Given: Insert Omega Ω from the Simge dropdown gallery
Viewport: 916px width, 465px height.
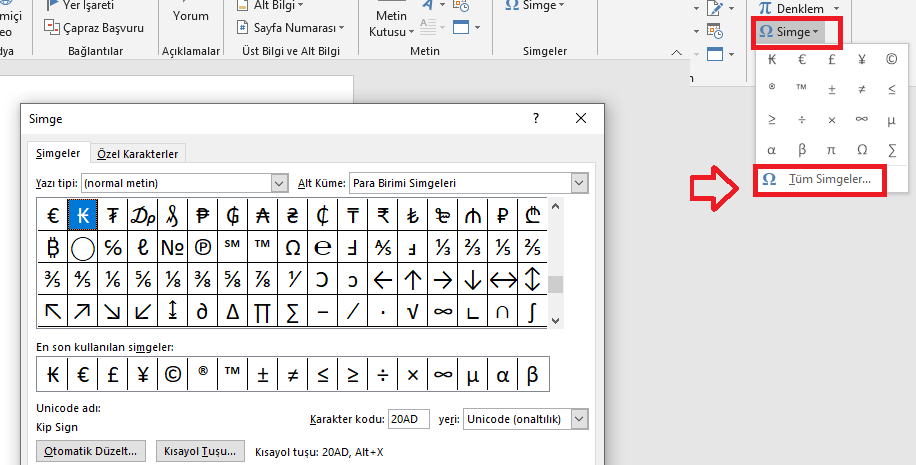Looking at the screenshot, I should tap(862, 150).
